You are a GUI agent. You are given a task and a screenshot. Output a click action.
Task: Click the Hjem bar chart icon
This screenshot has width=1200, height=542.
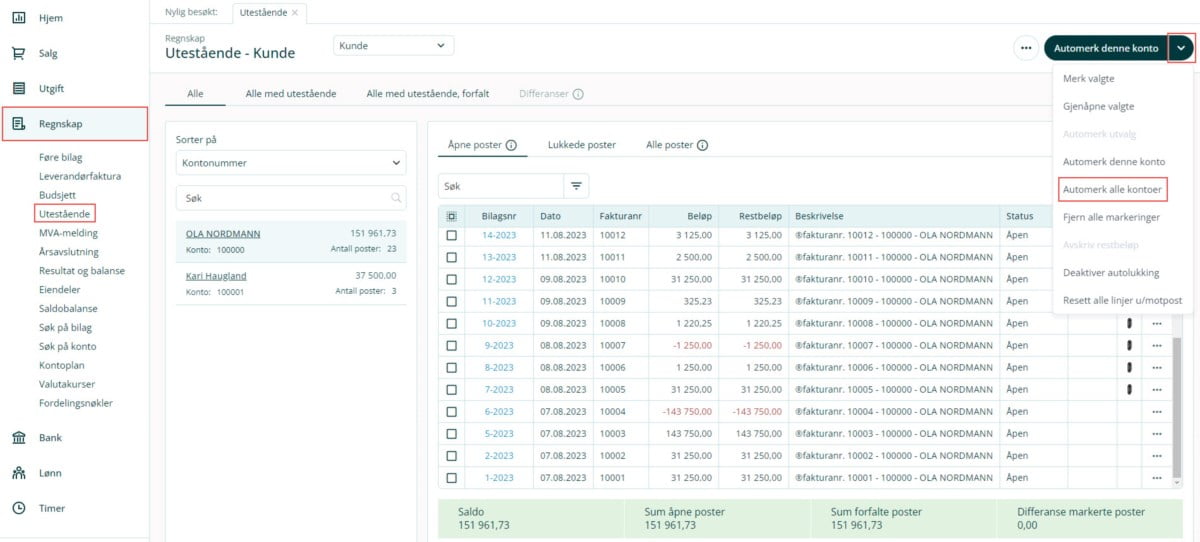pos(18,19)
